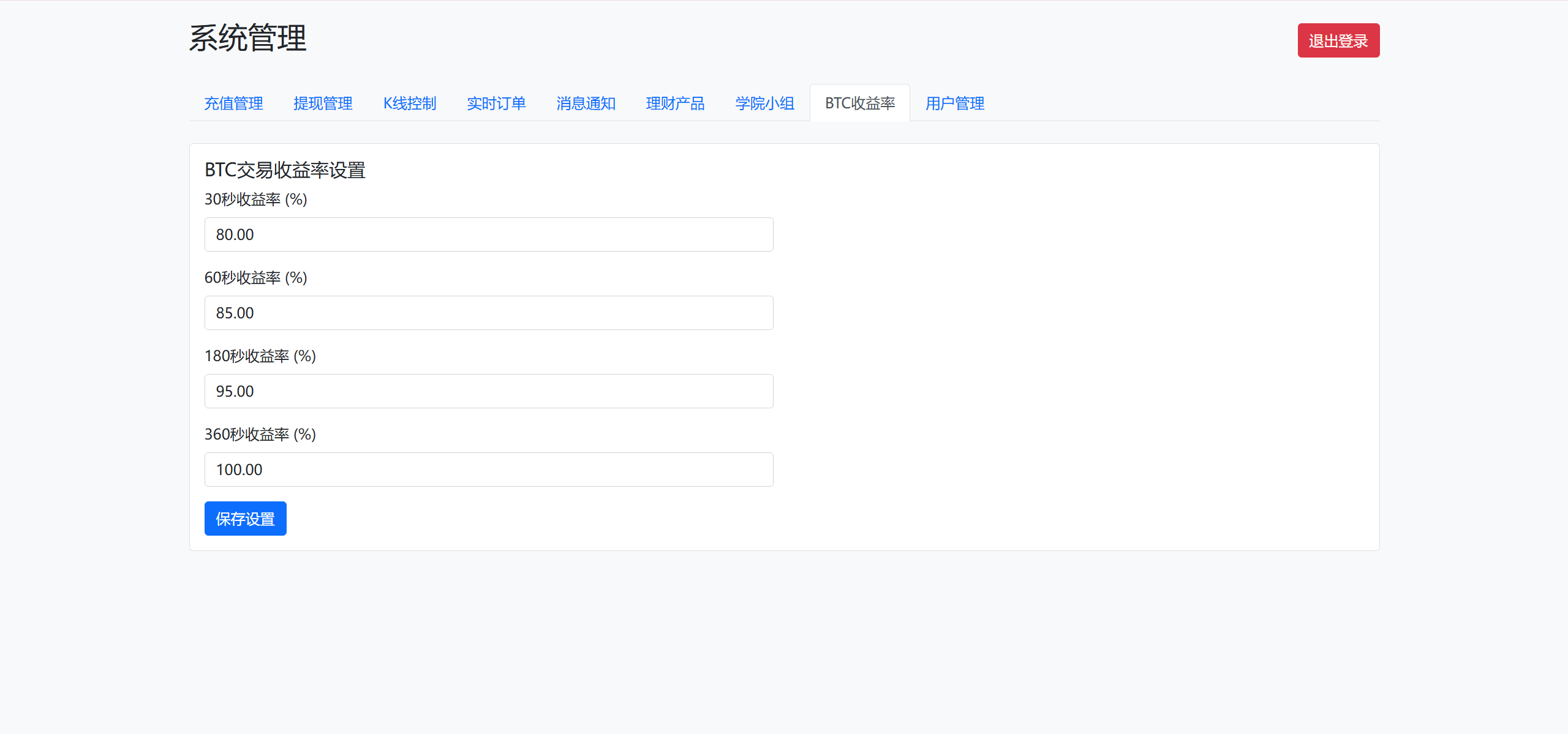Viewport: 1568px width, 734px height.
Task: Select the 60秒收益率 value field
Action: pyautogui.click(x=488, y=313)
